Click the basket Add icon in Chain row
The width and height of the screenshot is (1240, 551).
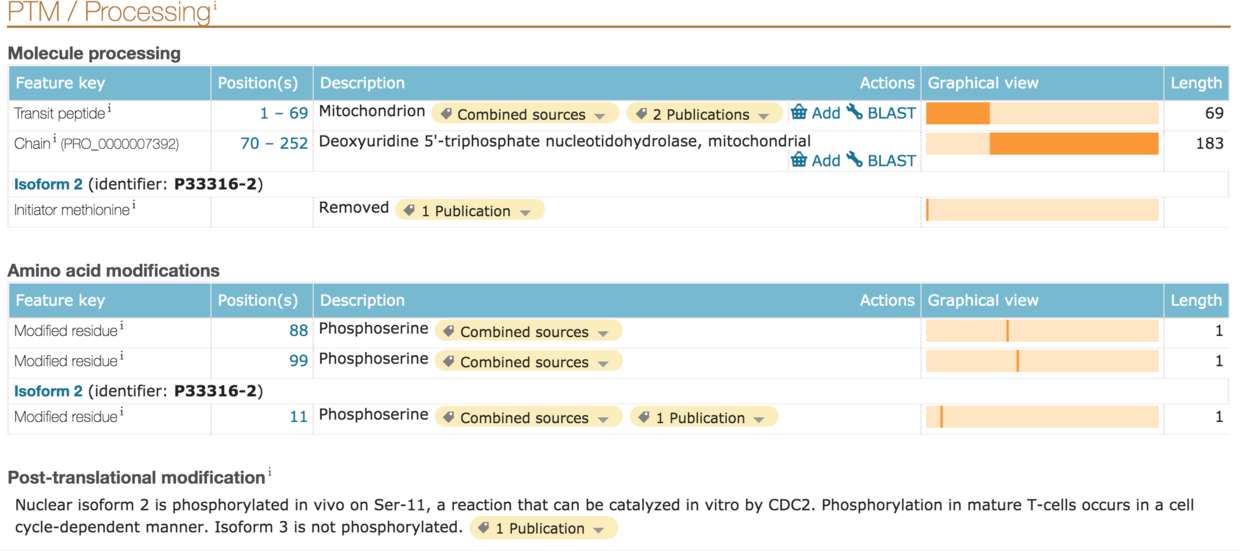(x=799, y=160)
